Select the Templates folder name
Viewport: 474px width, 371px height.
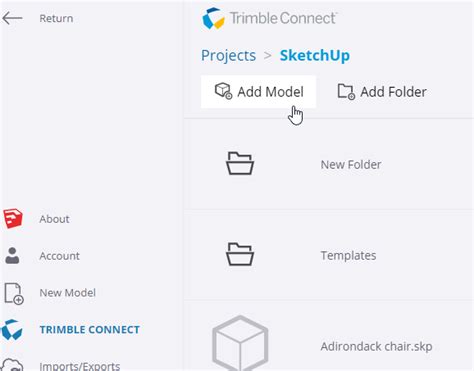(348, 256)
